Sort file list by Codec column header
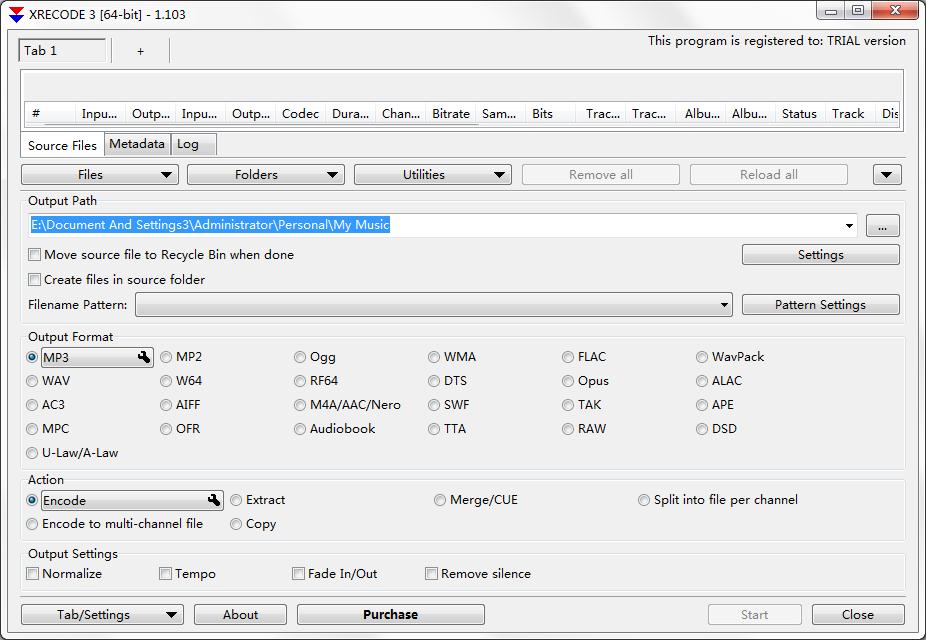 (300, 114)
